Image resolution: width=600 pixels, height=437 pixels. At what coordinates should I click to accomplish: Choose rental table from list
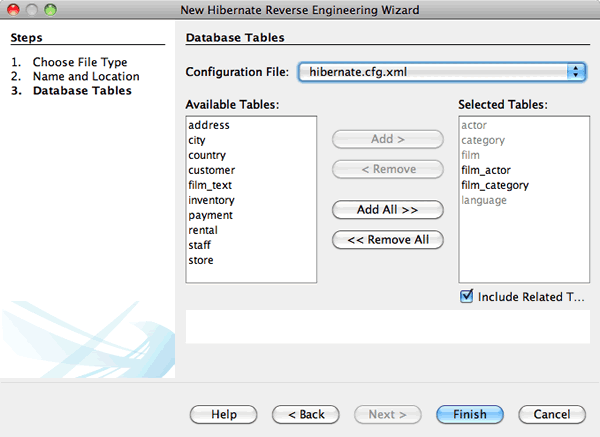point(203,231)
